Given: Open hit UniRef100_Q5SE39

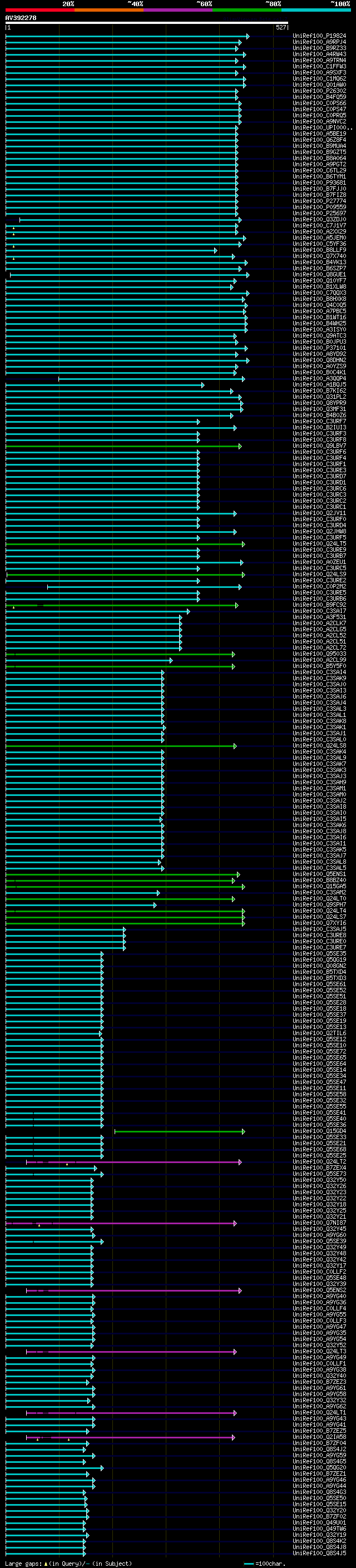Looking at the screenshot, I should tap(319, 1240).
